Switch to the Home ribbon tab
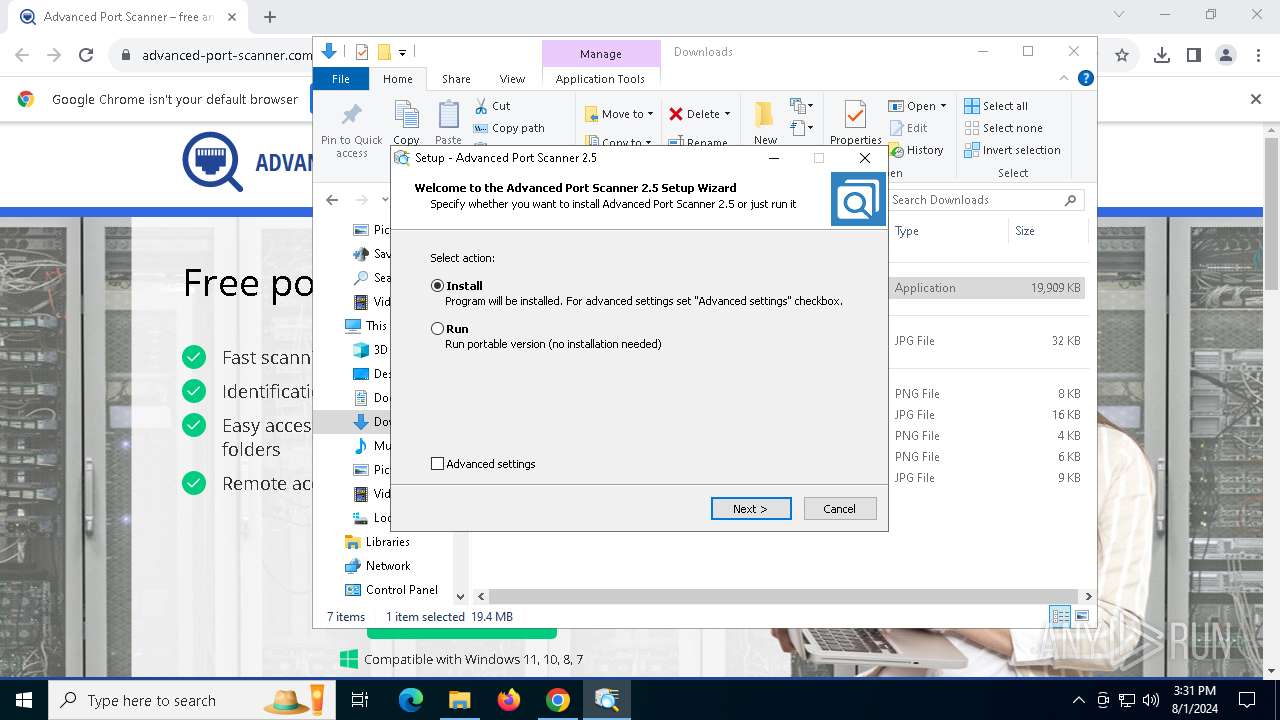Screen dimensions: 1280x720 [x=397, y=79]
